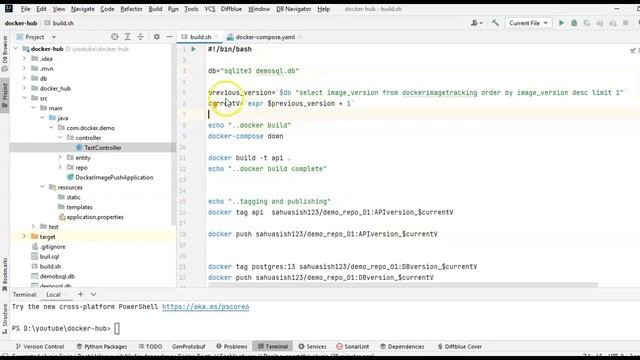Build project with the hammer icon
Image resolution: width=640 pixels, height=360 pixels.
(495, 23)
